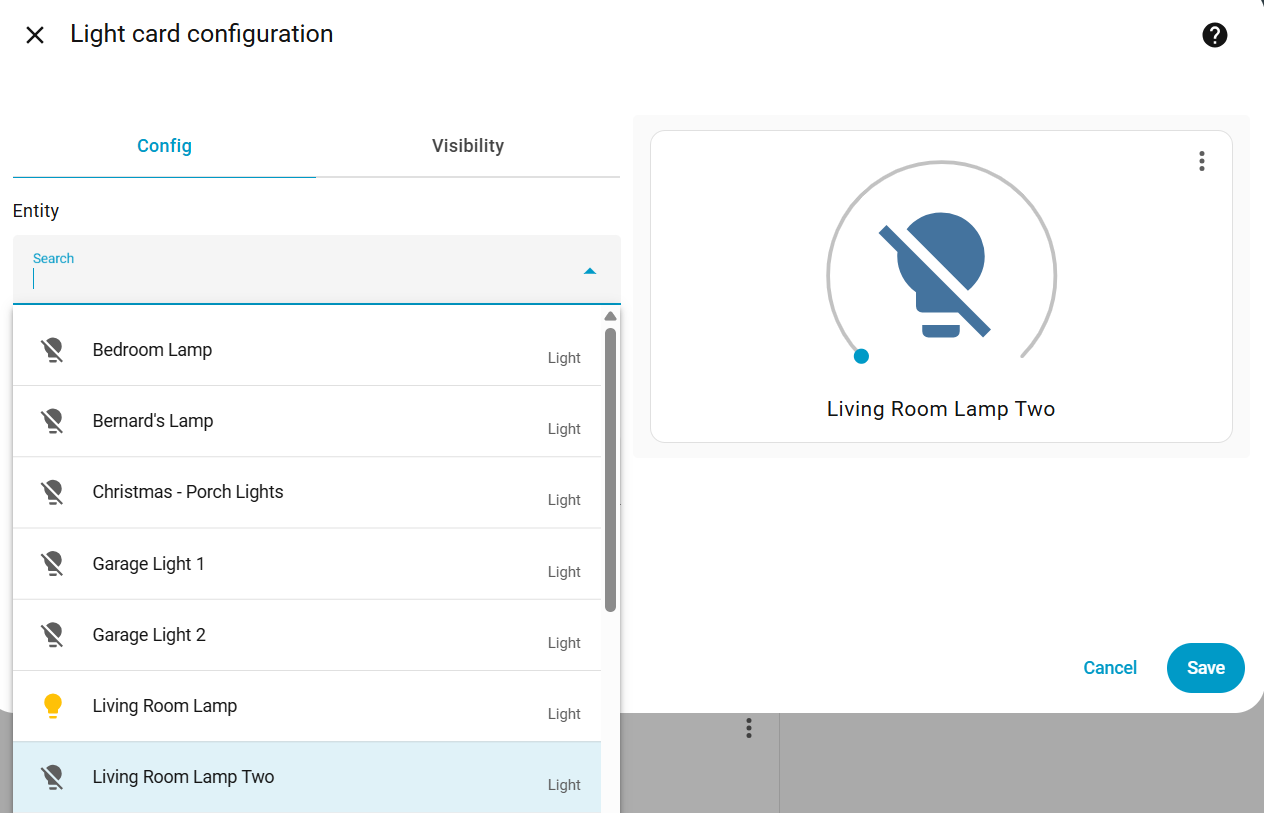Cancel the card configuration
Viewport: 1264px width, 813px height.
tap(1110, 668)
